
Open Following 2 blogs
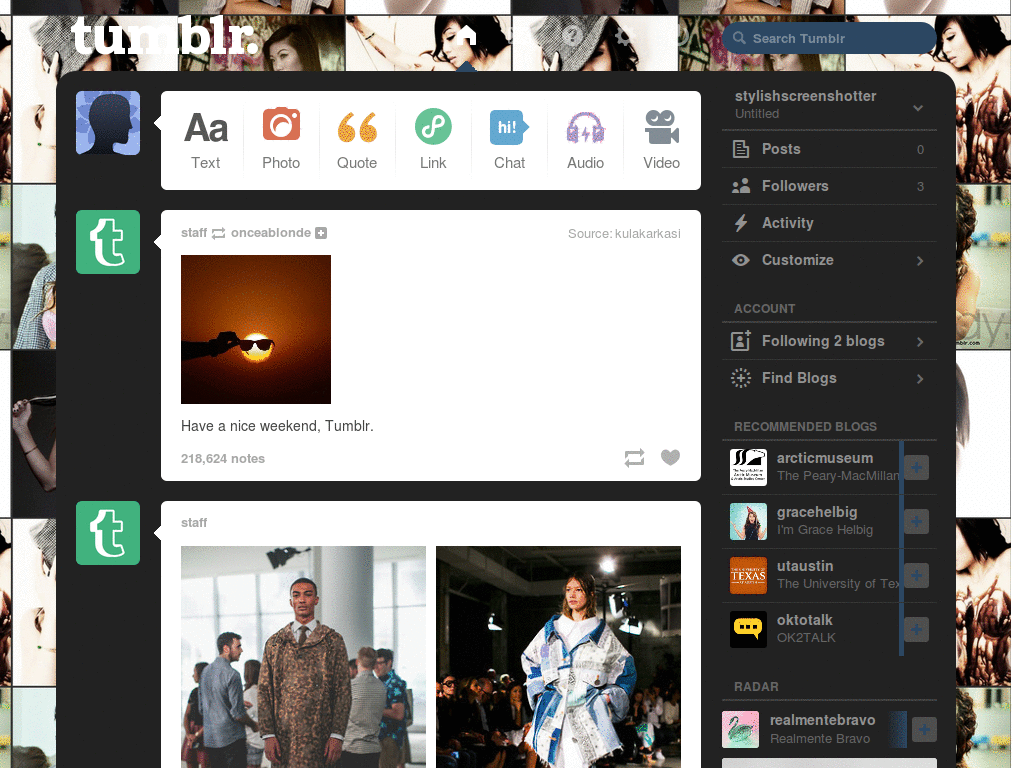click(829, 341)
